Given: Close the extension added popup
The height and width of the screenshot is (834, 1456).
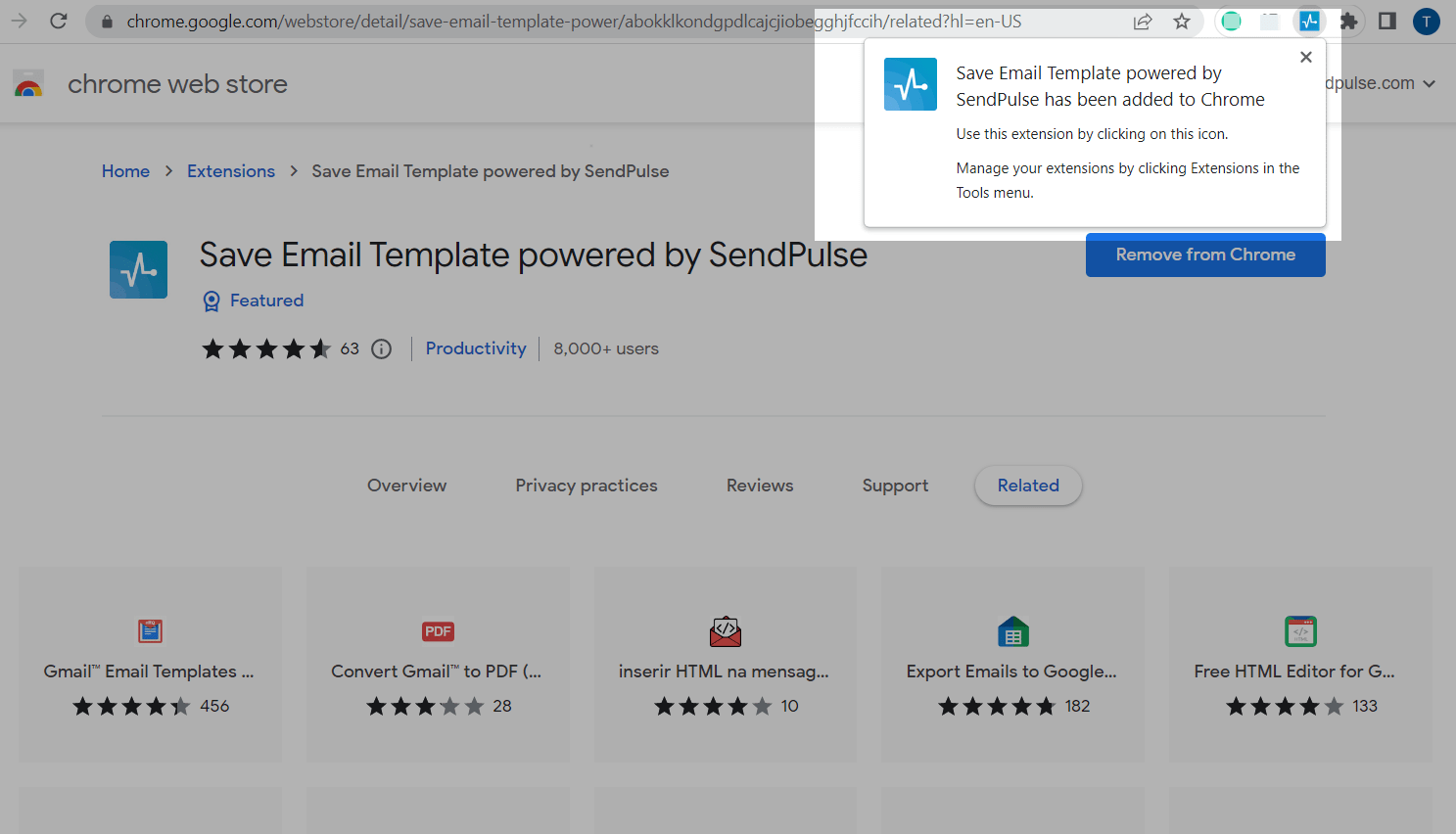Looking at the screenshot, I should pyautogui.click(x=1305, y=57).
